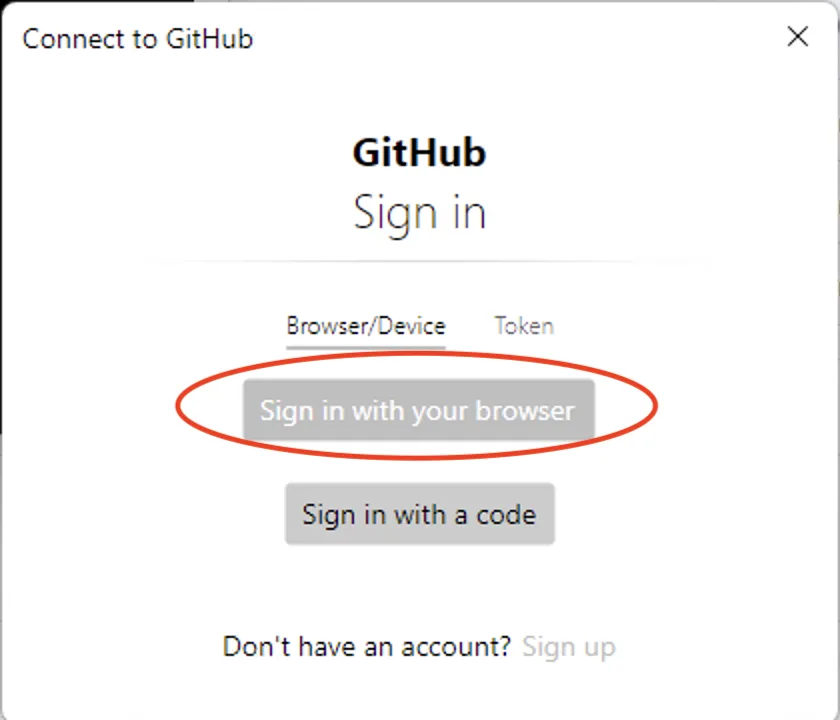This screenshot has width=840, height=720.
Task: Click the Connect to GitHub window title
Action: (138, 39)
